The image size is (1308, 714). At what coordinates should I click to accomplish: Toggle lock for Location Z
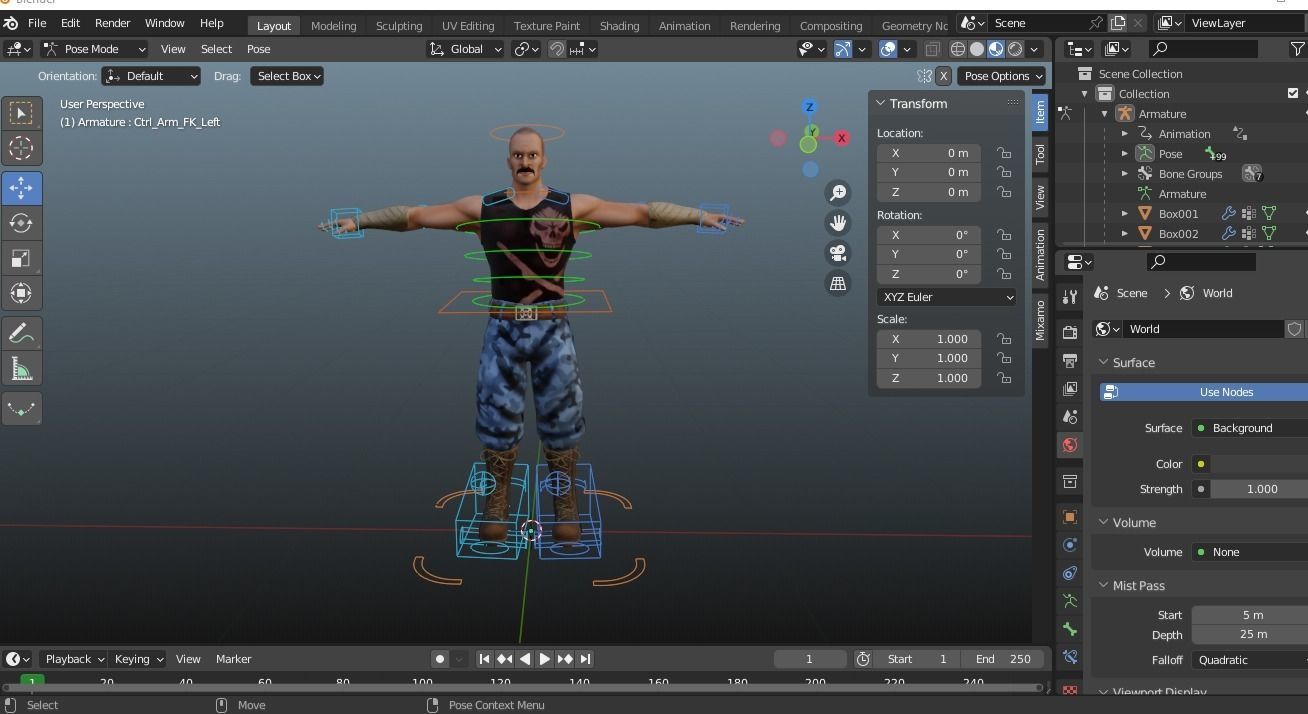(1003, 192)
